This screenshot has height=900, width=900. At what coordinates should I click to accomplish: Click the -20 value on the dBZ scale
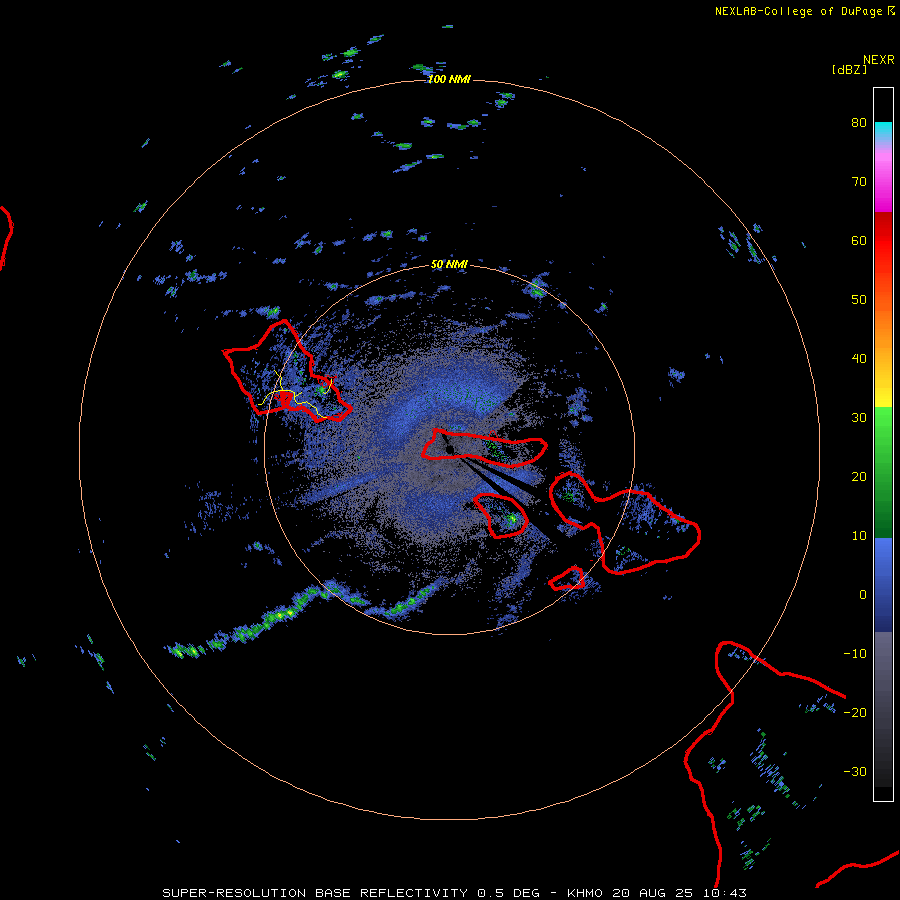click(855, 712)
